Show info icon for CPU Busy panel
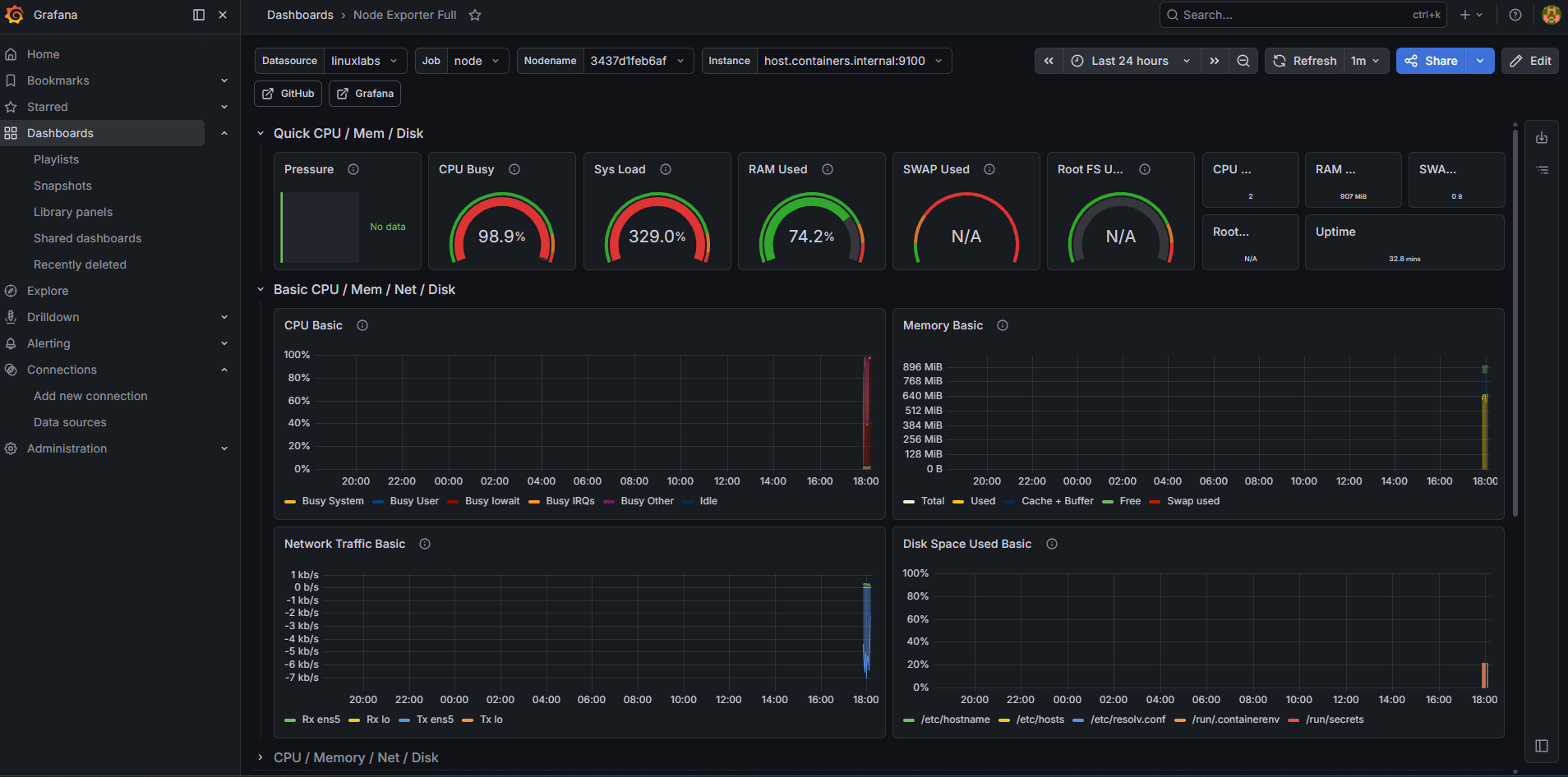The width and height of the screenshot is (1568, 777). pos(514,169)
